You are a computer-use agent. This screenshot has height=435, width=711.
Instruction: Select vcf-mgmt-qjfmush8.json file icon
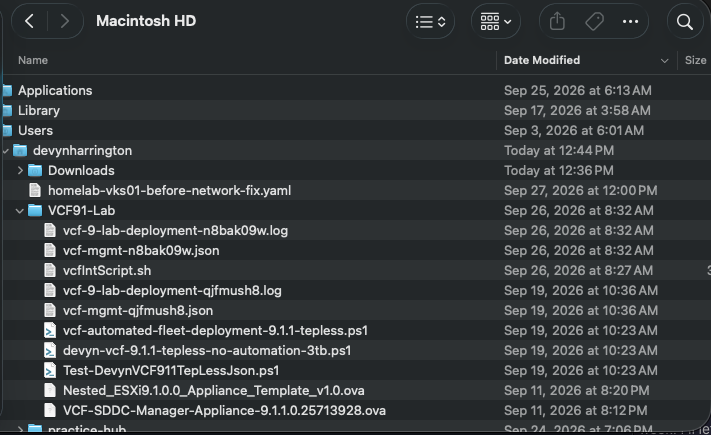coord(50,310)
